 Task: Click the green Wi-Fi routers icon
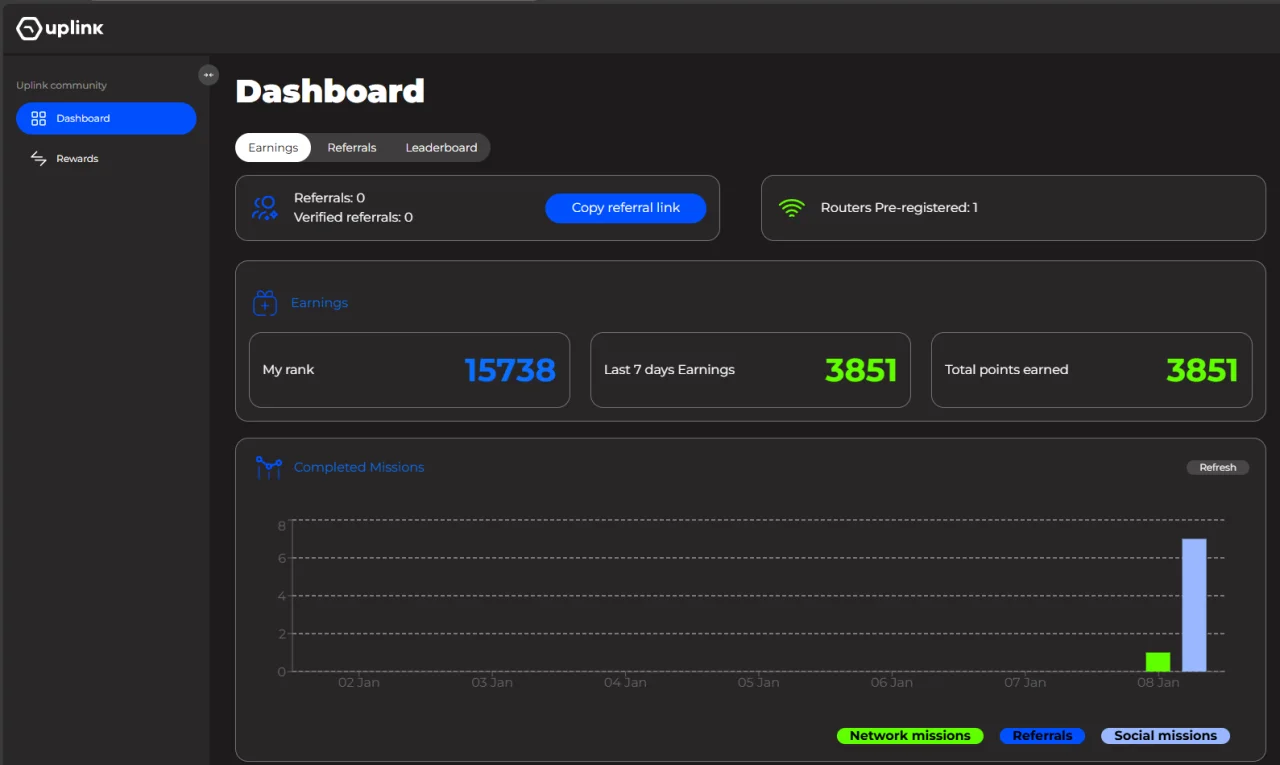pyautogui.click(x=792, y=208)
